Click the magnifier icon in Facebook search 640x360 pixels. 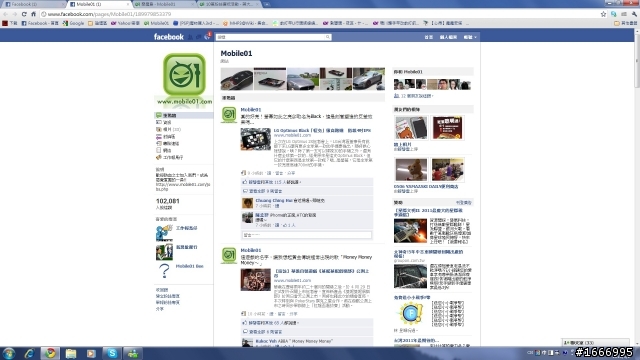tap(327, 37)
